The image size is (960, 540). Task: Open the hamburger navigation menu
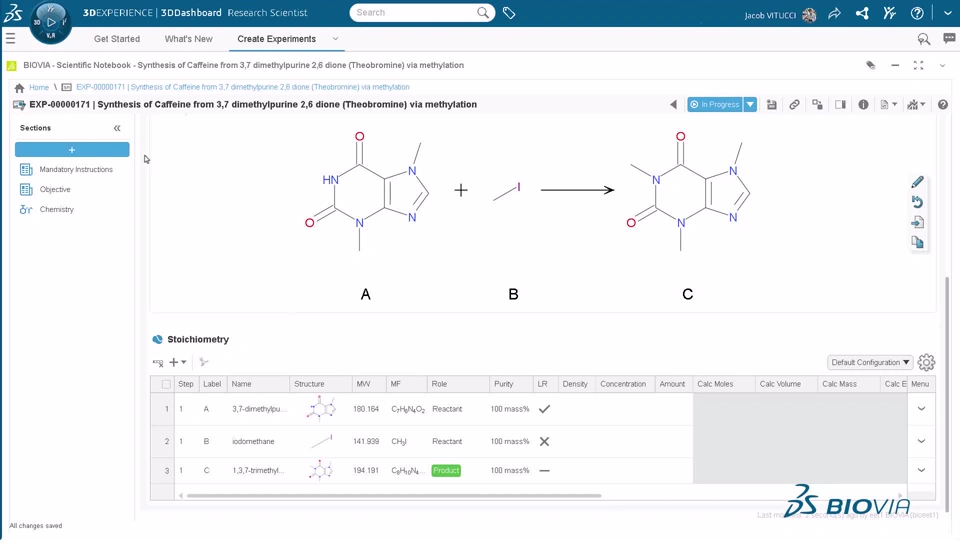[x=10, y=39]
